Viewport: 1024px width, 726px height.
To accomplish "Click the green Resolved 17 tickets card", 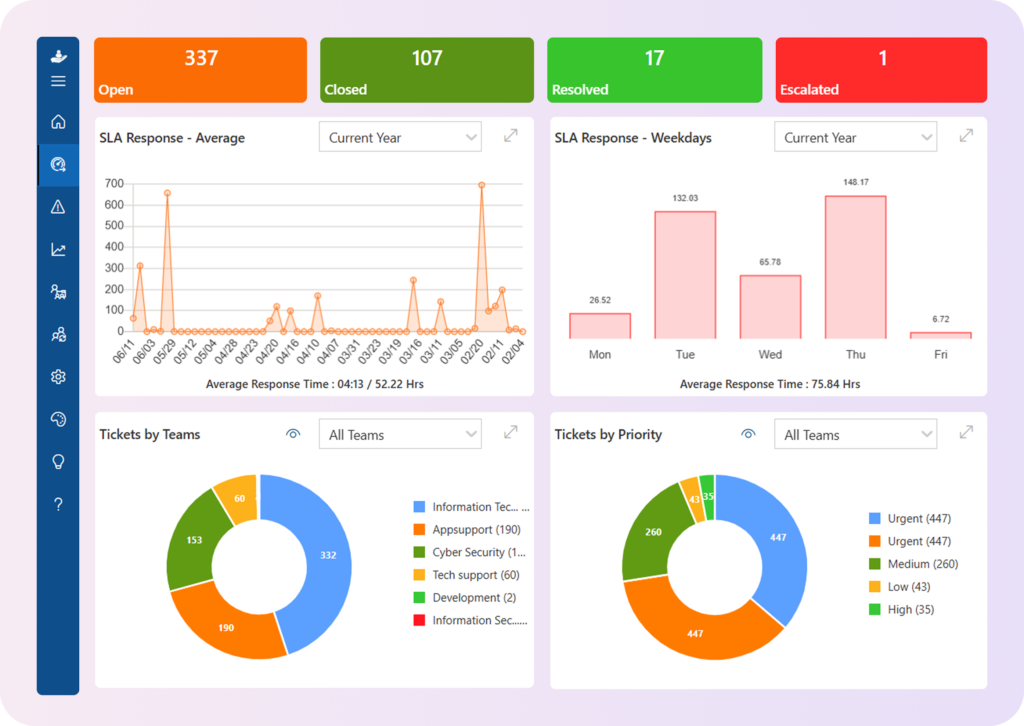I will 654,70.
